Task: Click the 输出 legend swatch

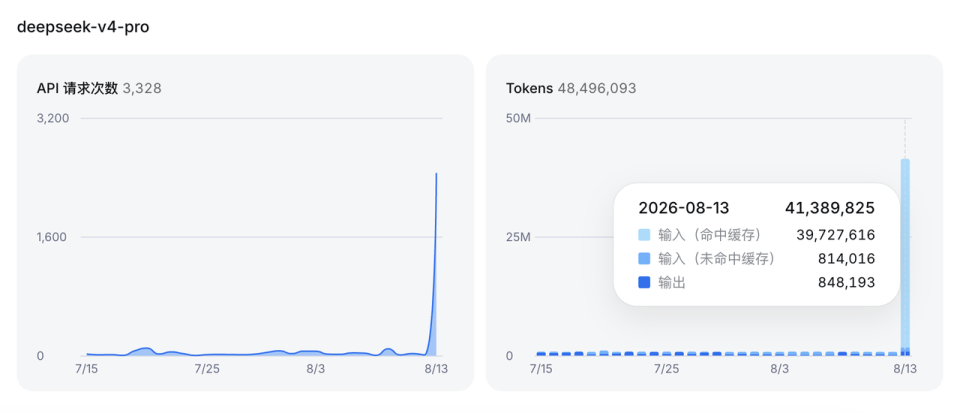Action: (644, 283)
